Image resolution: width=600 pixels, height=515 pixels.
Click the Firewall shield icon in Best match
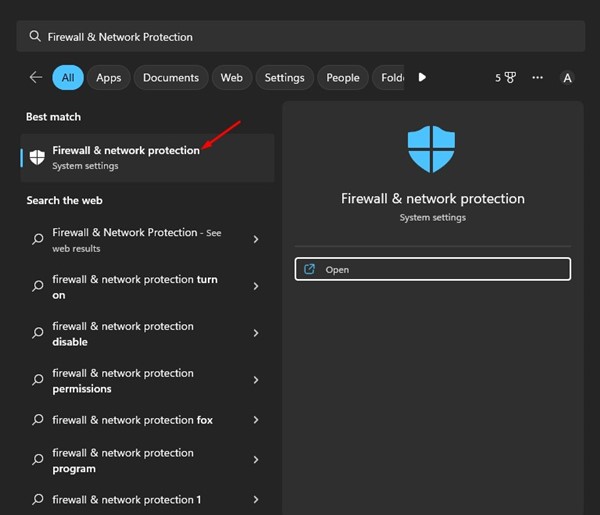point(37,157)
